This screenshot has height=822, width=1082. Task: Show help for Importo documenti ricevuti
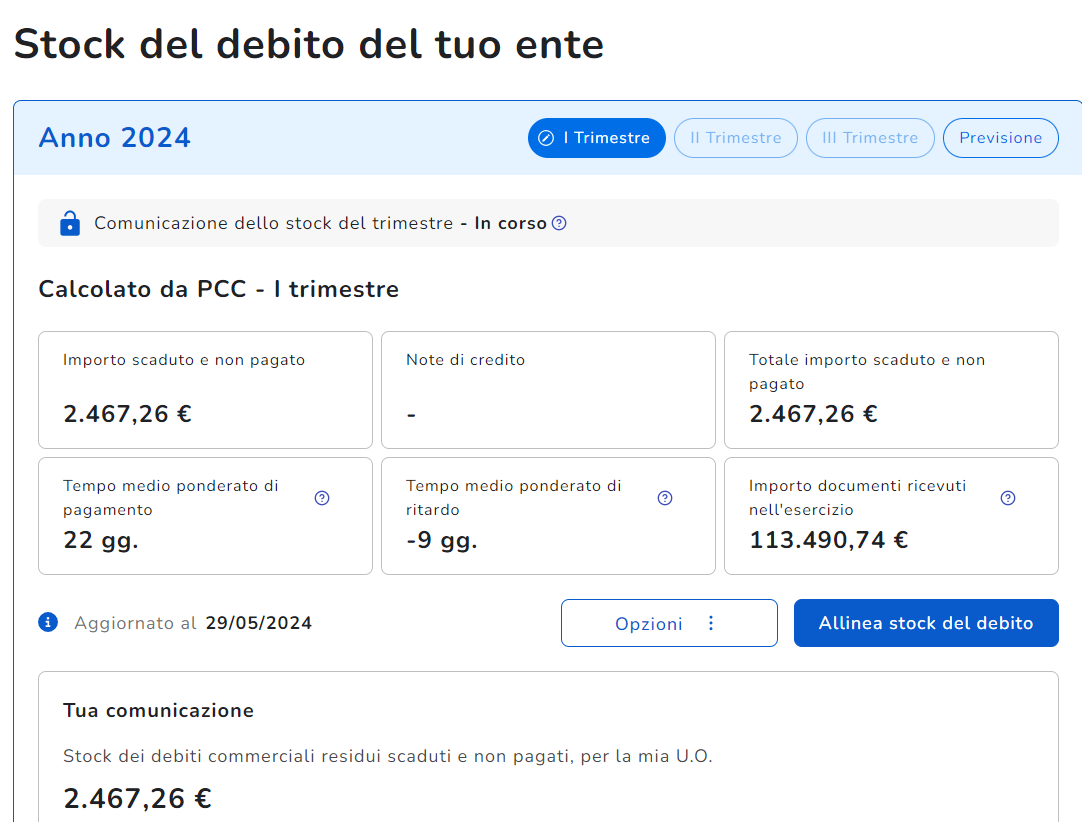pyautogui.click(x=1008, y=498)
